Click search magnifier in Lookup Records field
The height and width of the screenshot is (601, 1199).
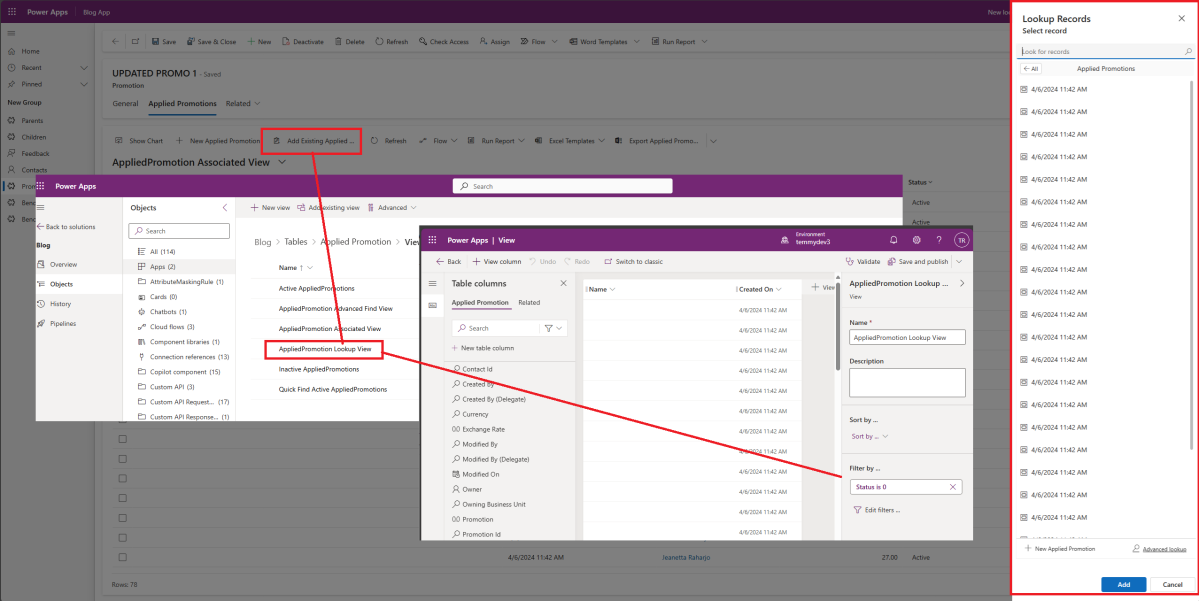coord(1188,51)
